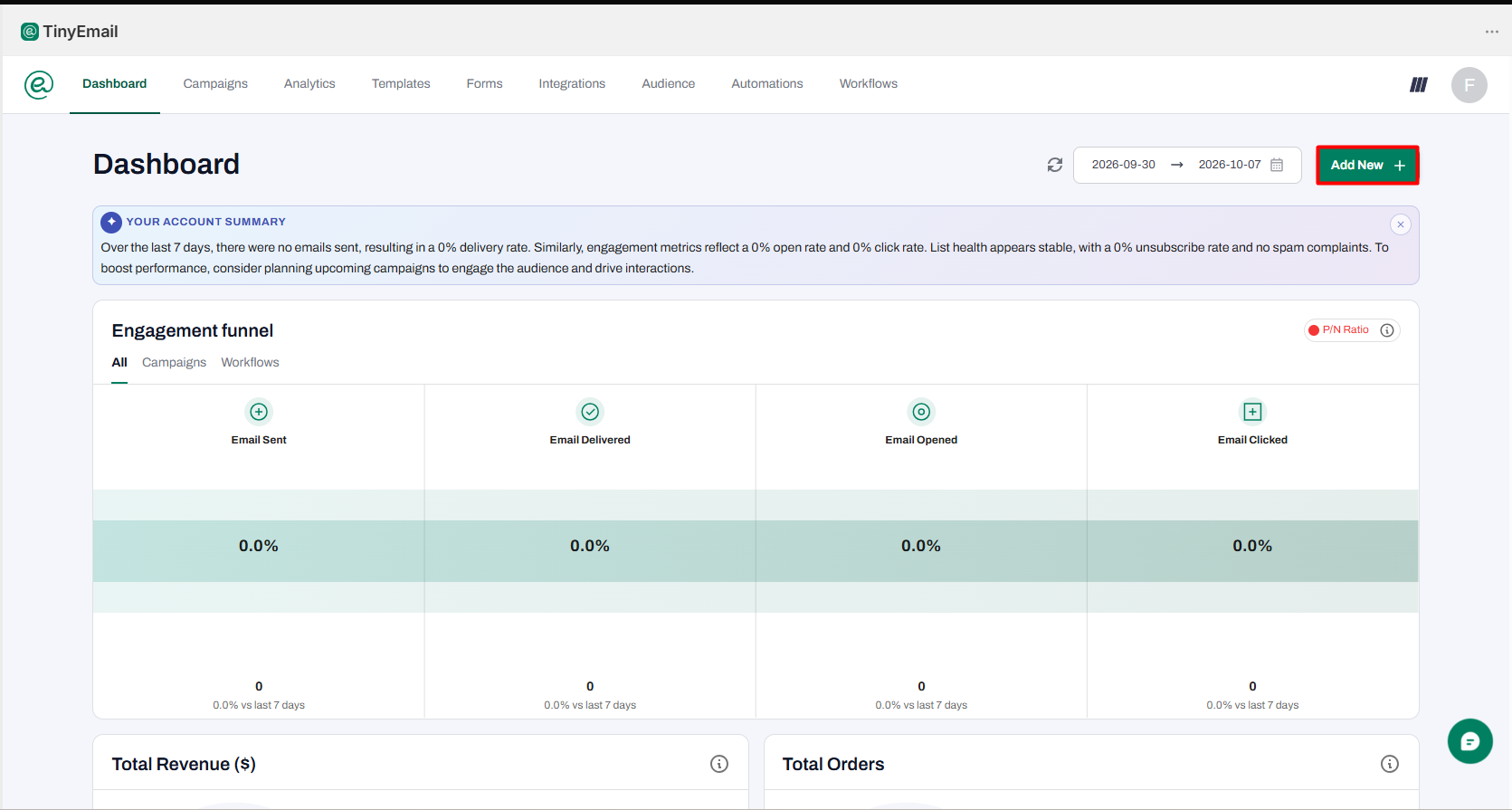Switch to the Workflows funnel tab
Viewport: 1512px width, 810px height.
click(x=251, y=363)
